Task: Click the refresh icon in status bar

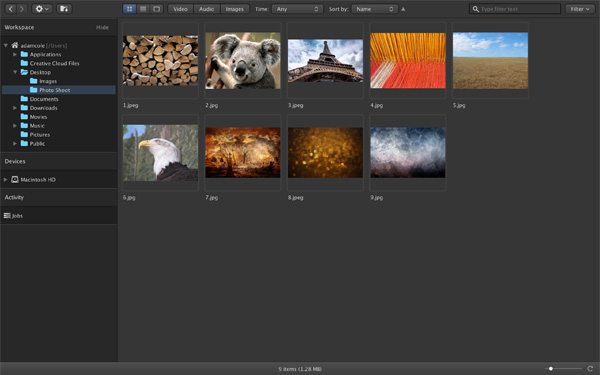Action: click(x=590, y=368)
